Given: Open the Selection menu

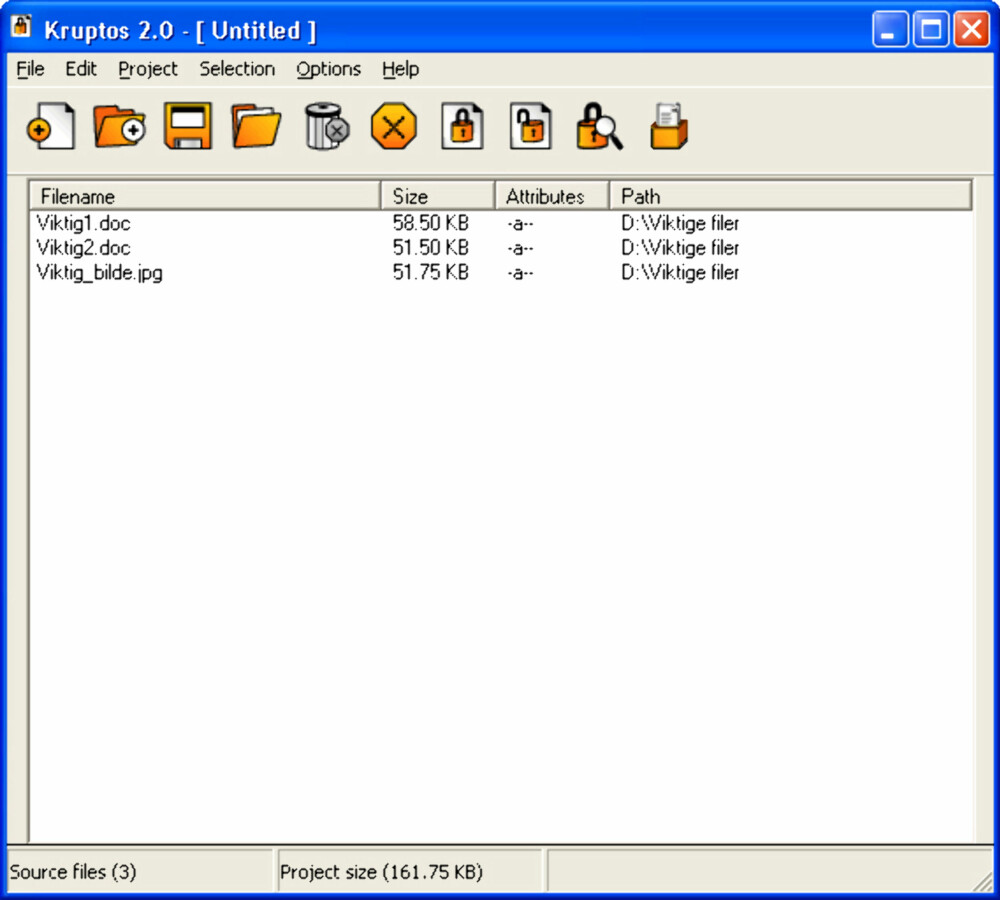Looking at the screenshot, I should tap(237, 69).
